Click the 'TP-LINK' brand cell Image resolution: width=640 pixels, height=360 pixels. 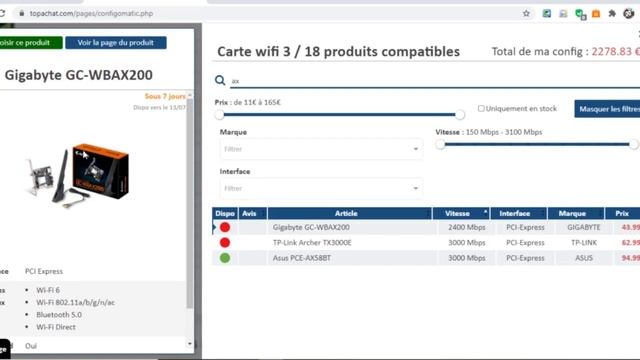(584, 242)
